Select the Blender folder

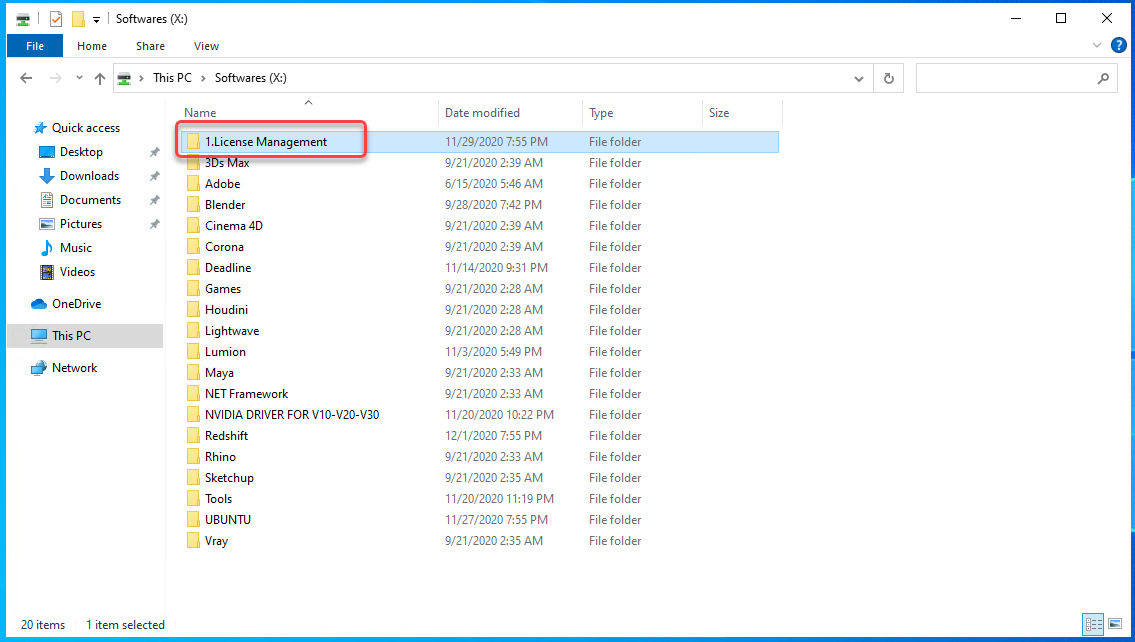point(225,205)
